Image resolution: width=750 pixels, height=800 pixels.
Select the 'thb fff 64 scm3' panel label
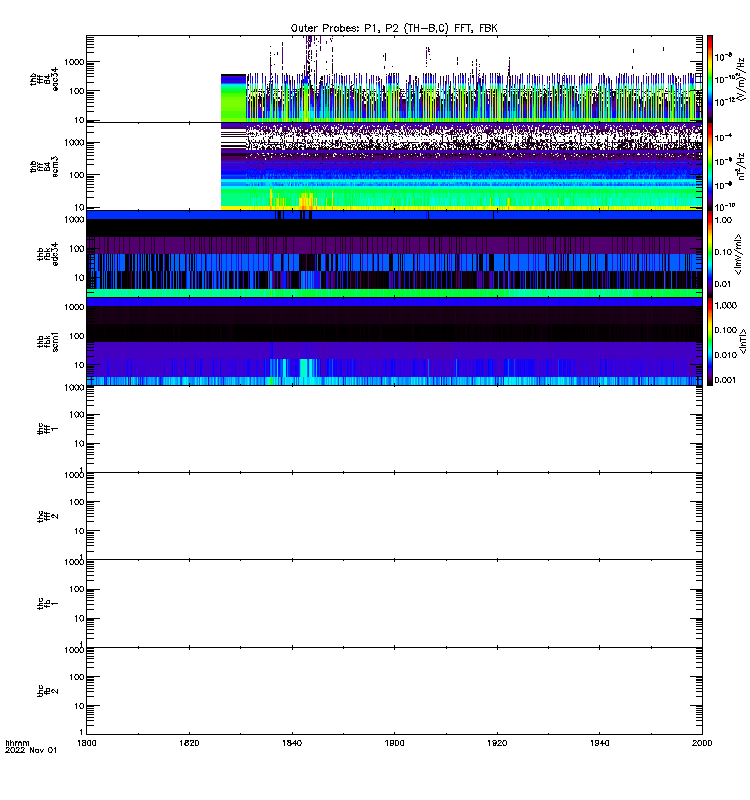[x=44, y=167]
